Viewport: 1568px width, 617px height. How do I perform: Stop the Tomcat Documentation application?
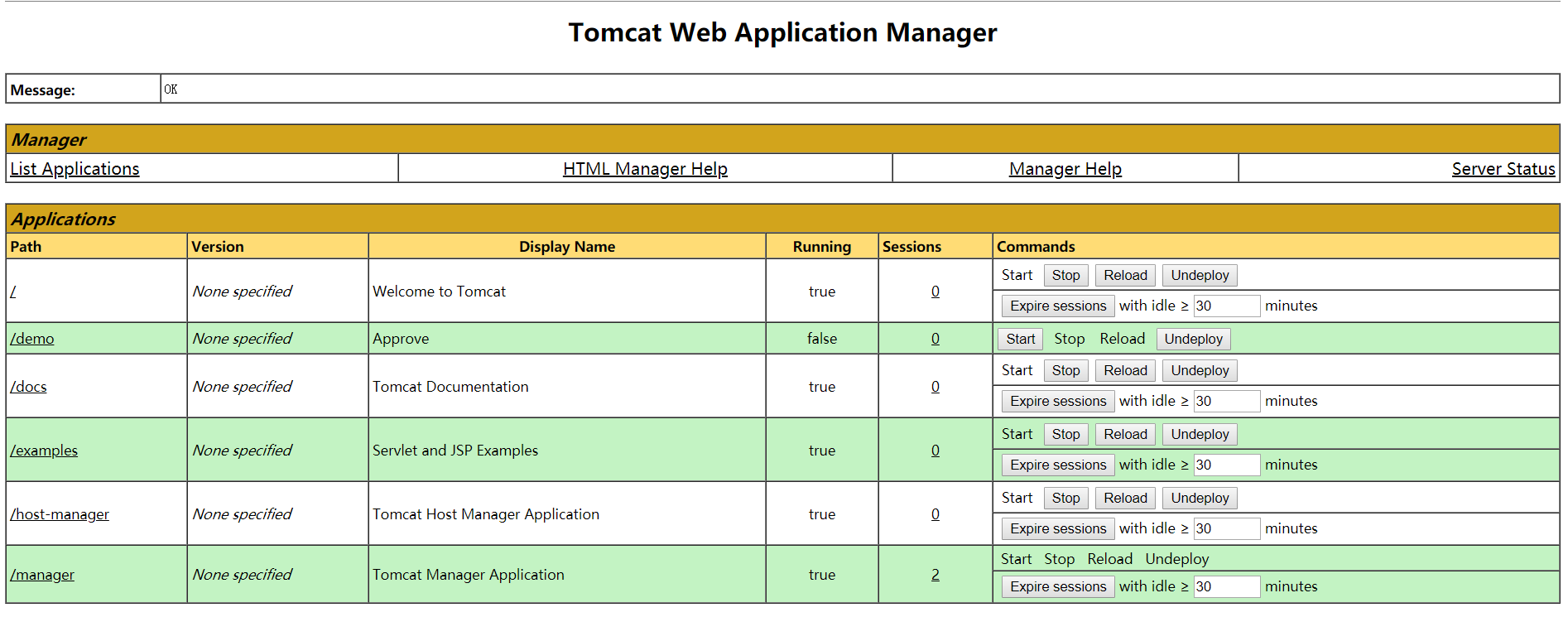[1065, 371]
